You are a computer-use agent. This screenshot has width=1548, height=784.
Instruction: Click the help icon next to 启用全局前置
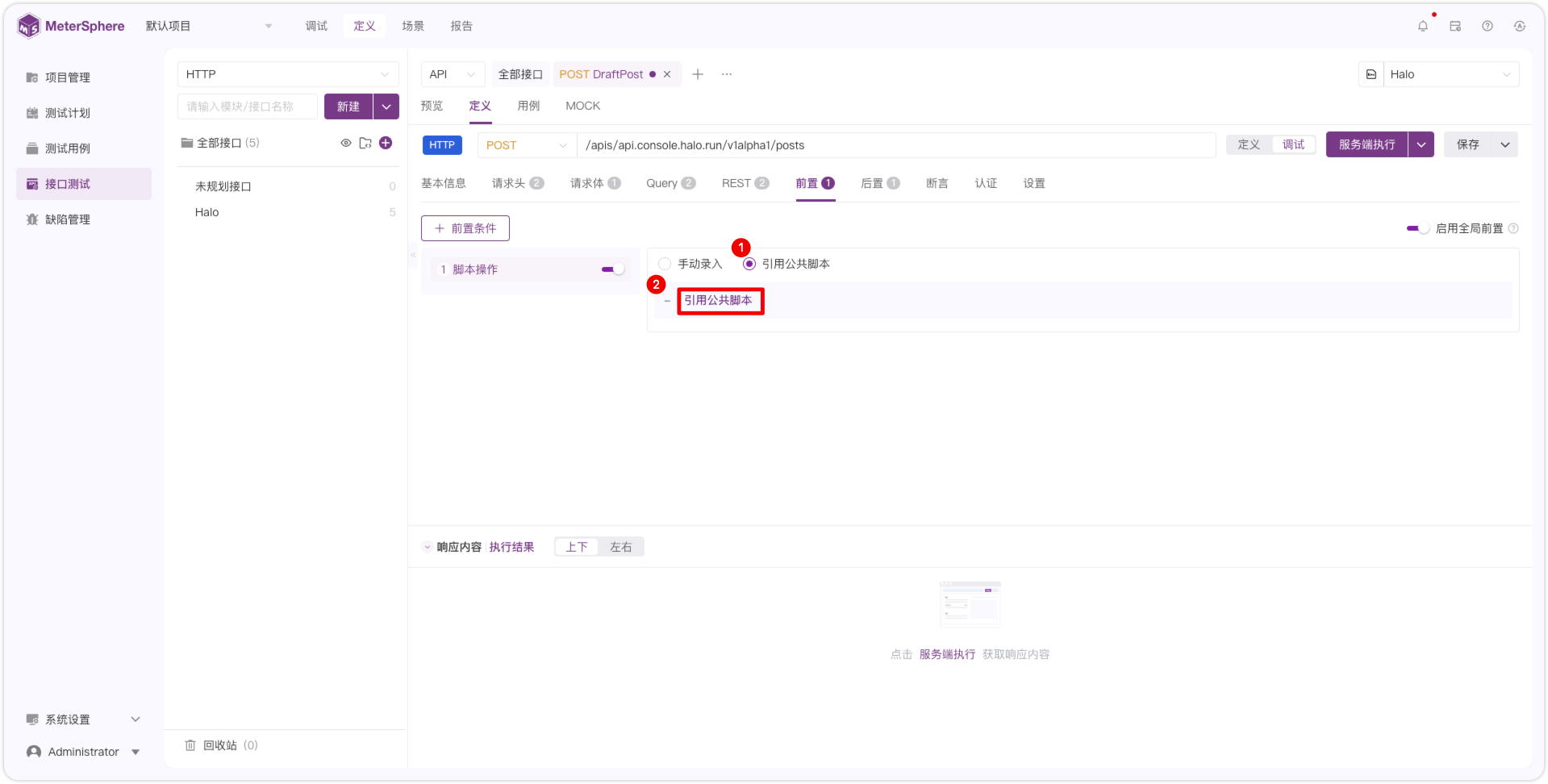pyautogui.click(x=1513, y=228)
